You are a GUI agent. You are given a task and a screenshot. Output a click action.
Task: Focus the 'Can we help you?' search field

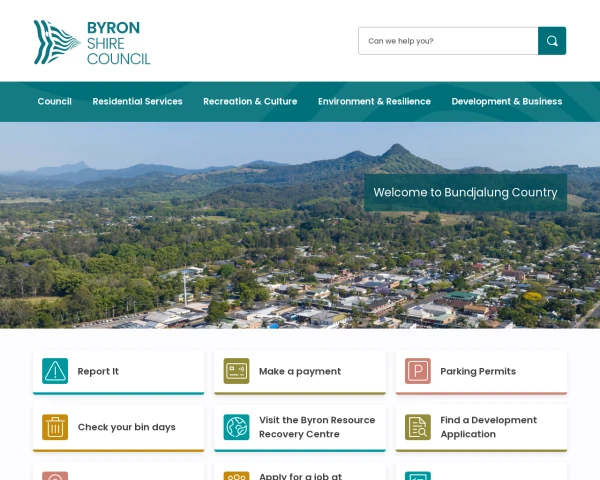click(448, 41)
